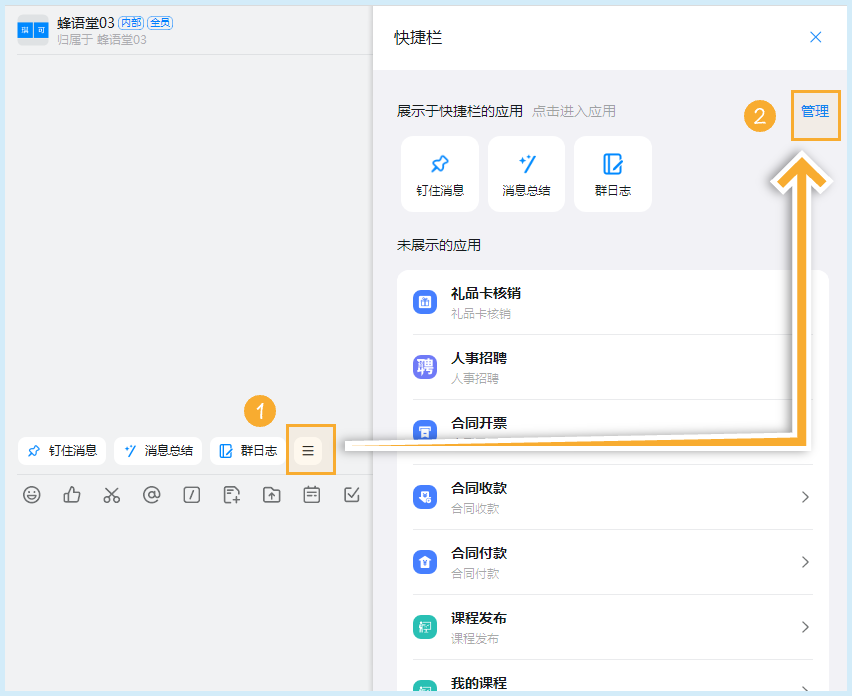Open the 礼品卡核销 app icon
852x696 pixels.
(x=424, y=301)
